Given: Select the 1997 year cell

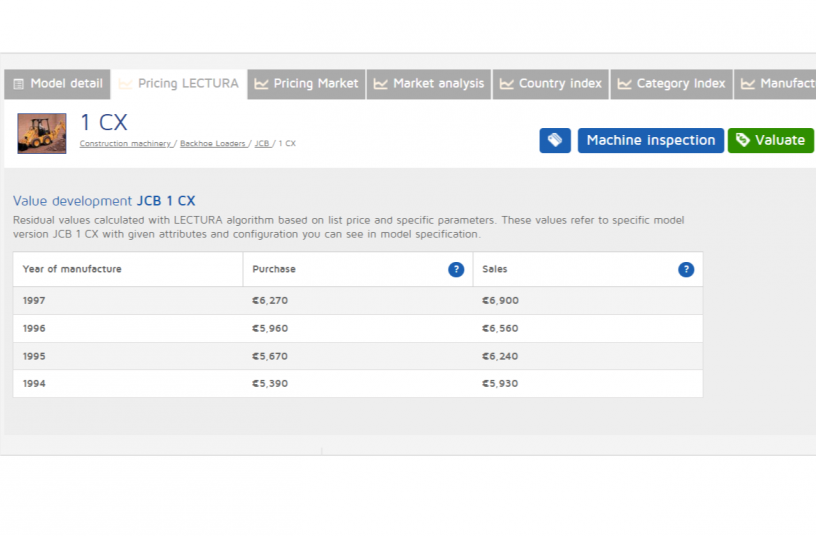Looking at the screenshot, I should click(34, 301).
